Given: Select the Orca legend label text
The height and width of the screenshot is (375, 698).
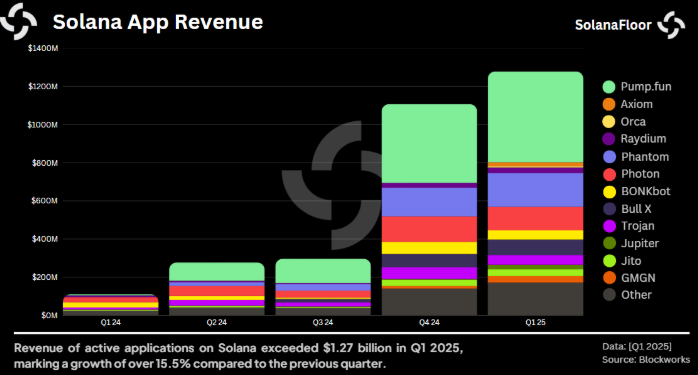Looking at the screenshot, I should pyautogui.click(x=633, y=122).
